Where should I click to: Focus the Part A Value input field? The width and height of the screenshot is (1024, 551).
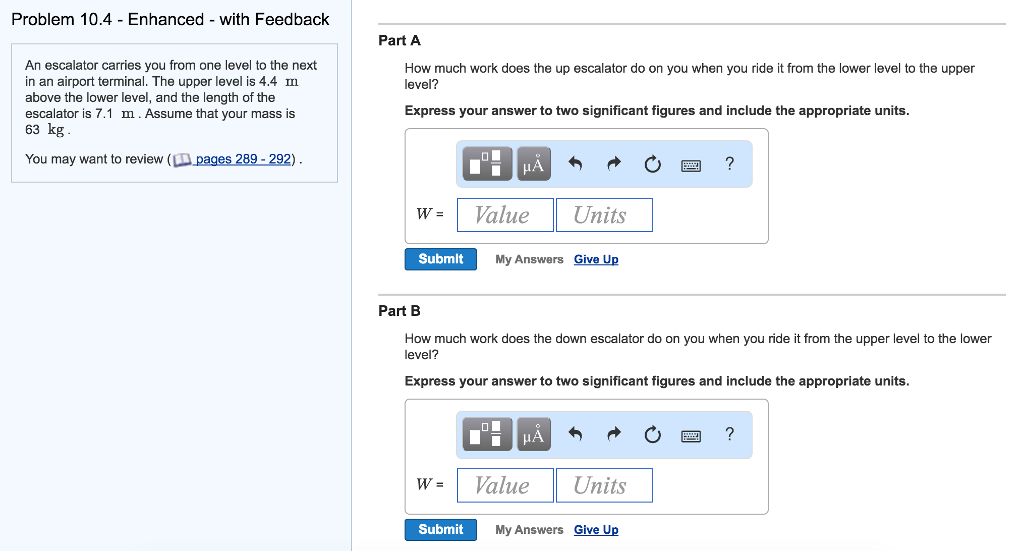click(x=505, y=215)
